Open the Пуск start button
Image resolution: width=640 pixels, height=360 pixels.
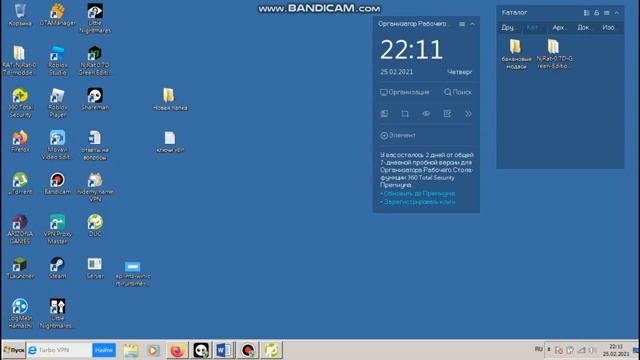[14, 350]
